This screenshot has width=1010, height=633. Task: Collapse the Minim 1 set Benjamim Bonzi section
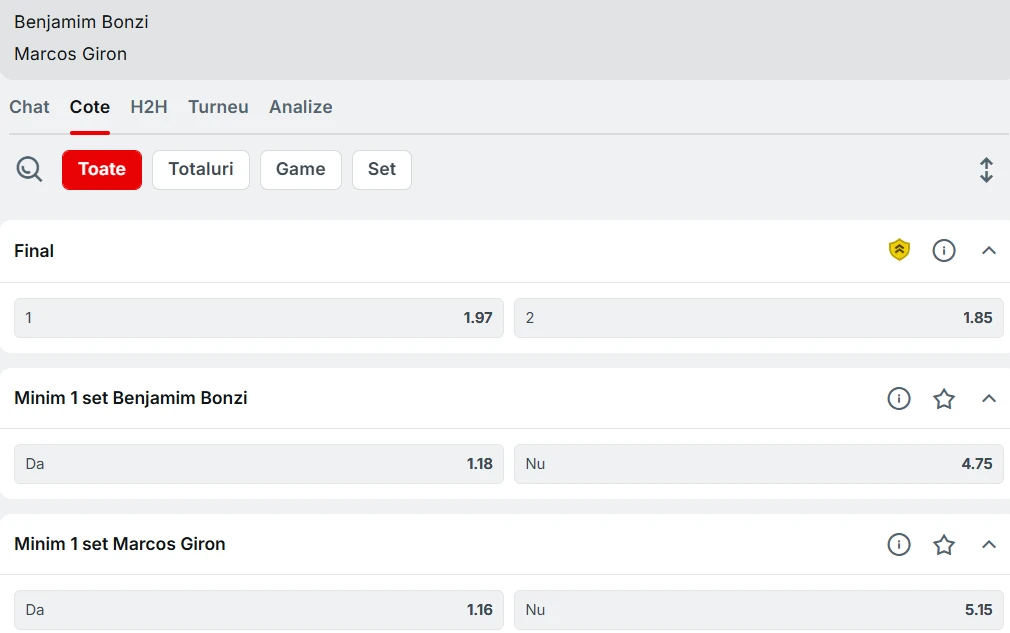coord(989,399)
